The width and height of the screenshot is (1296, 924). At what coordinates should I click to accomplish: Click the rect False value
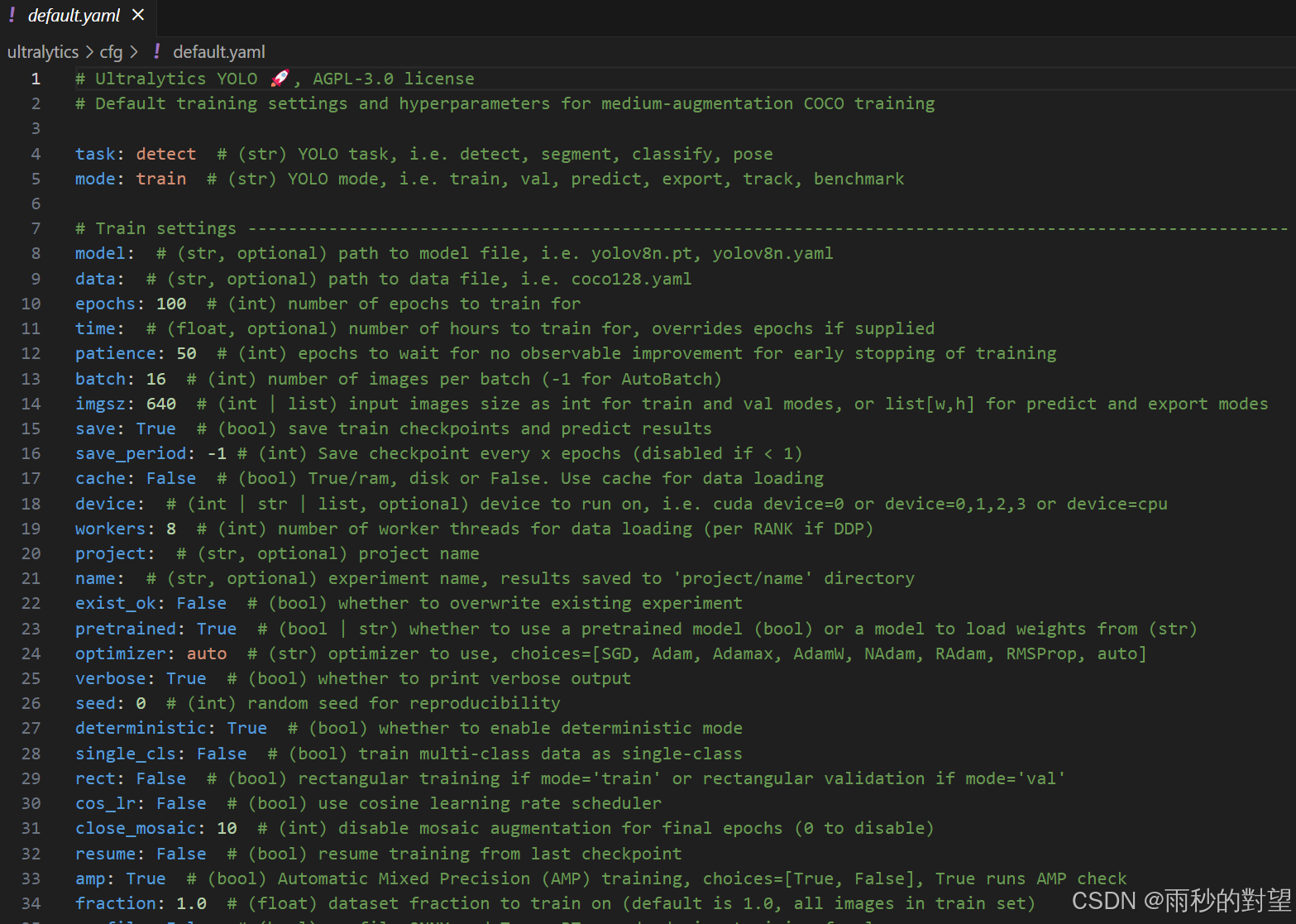tap(161, 778)
